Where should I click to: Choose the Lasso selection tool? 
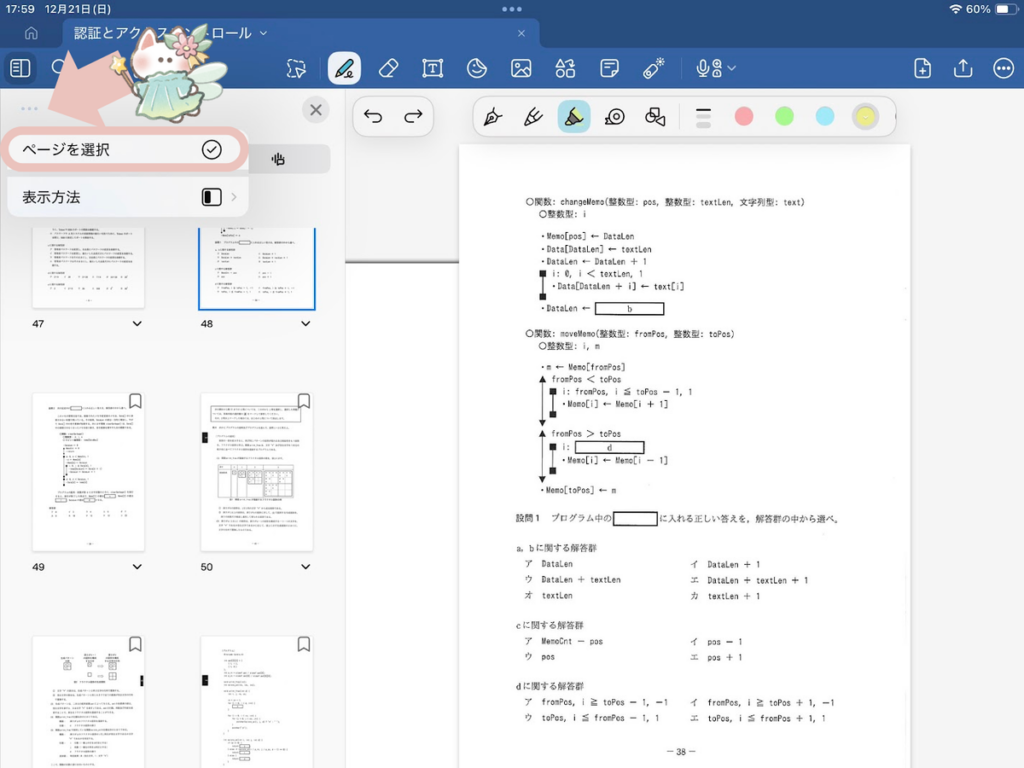296,68
